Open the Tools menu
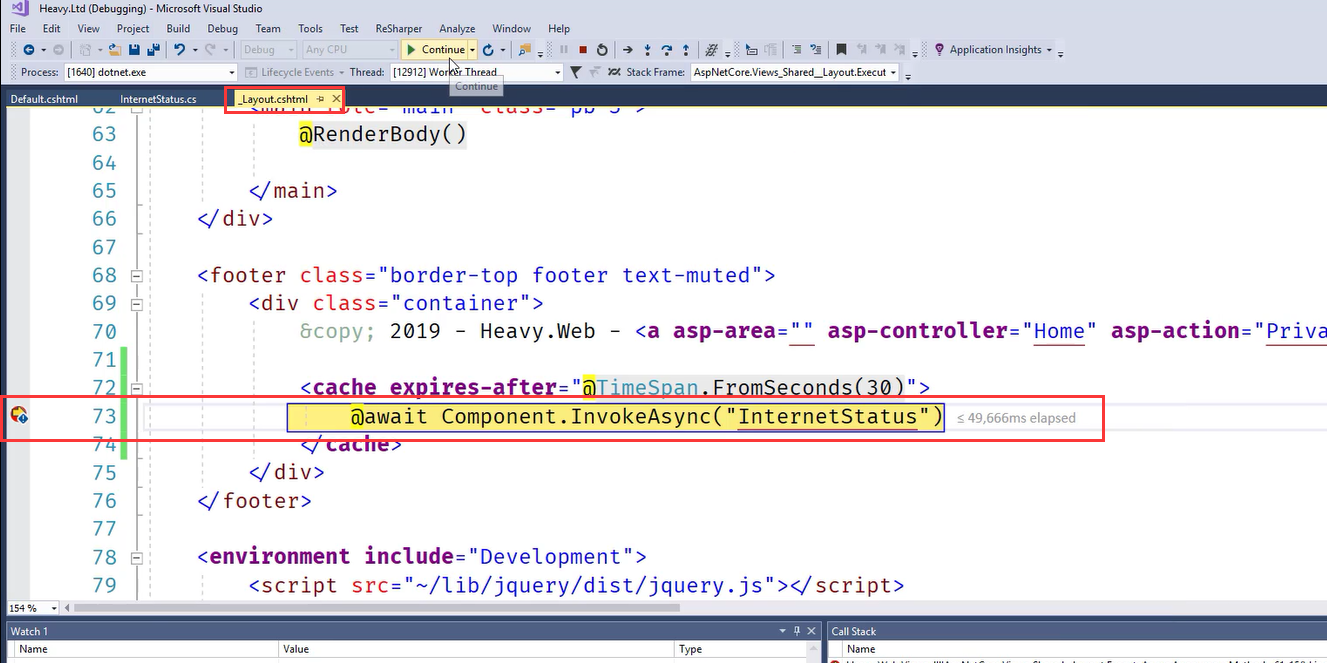 point(310,29)
